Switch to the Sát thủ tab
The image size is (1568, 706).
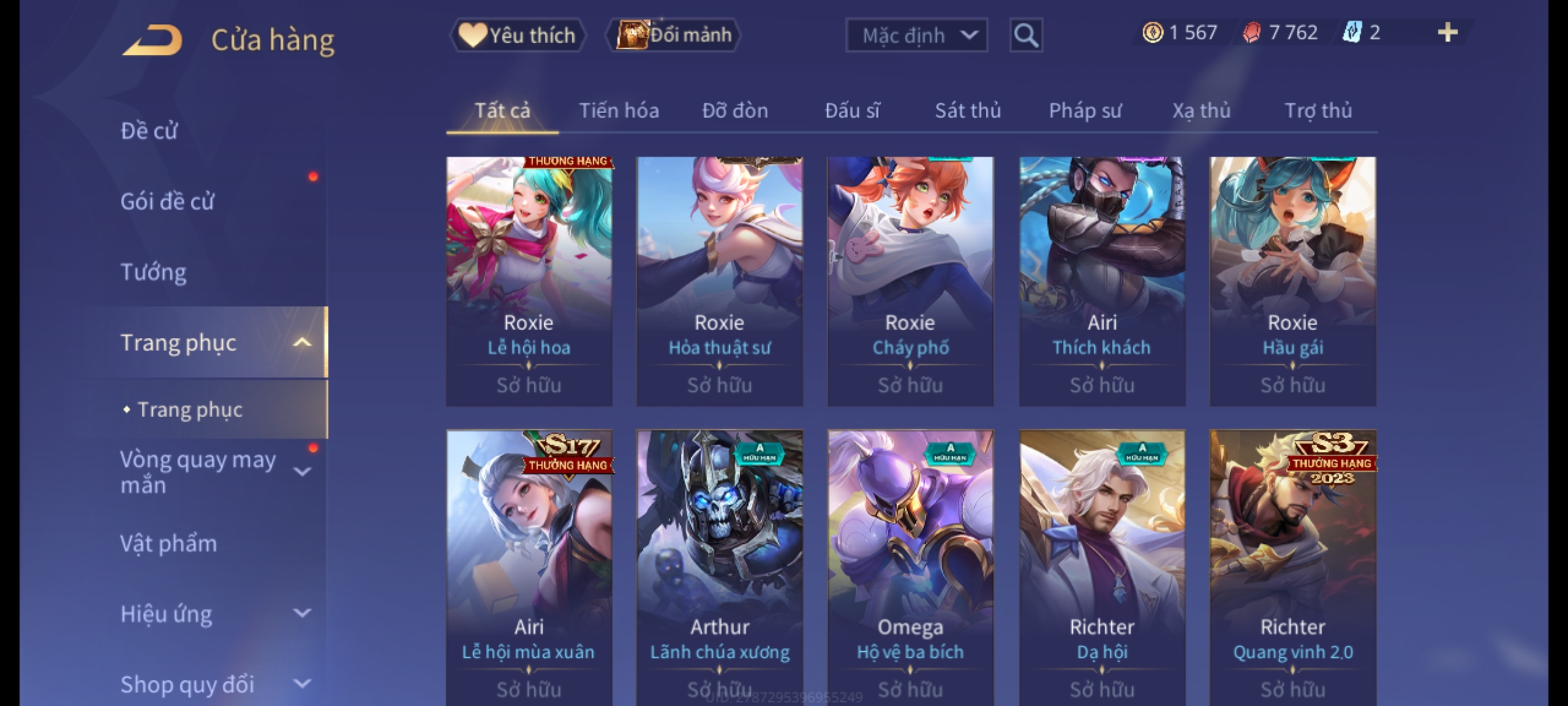tap(968, 110)
